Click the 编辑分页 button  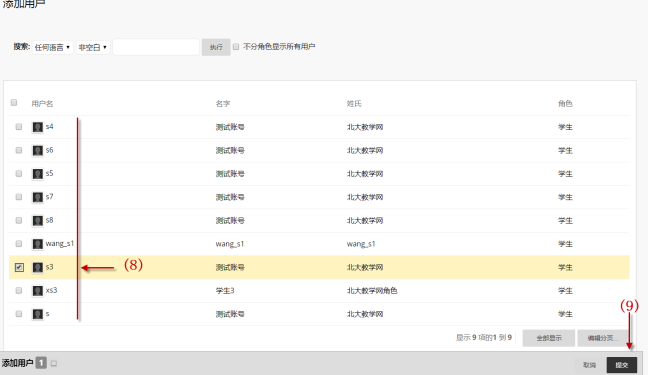[x=603, y=338]
